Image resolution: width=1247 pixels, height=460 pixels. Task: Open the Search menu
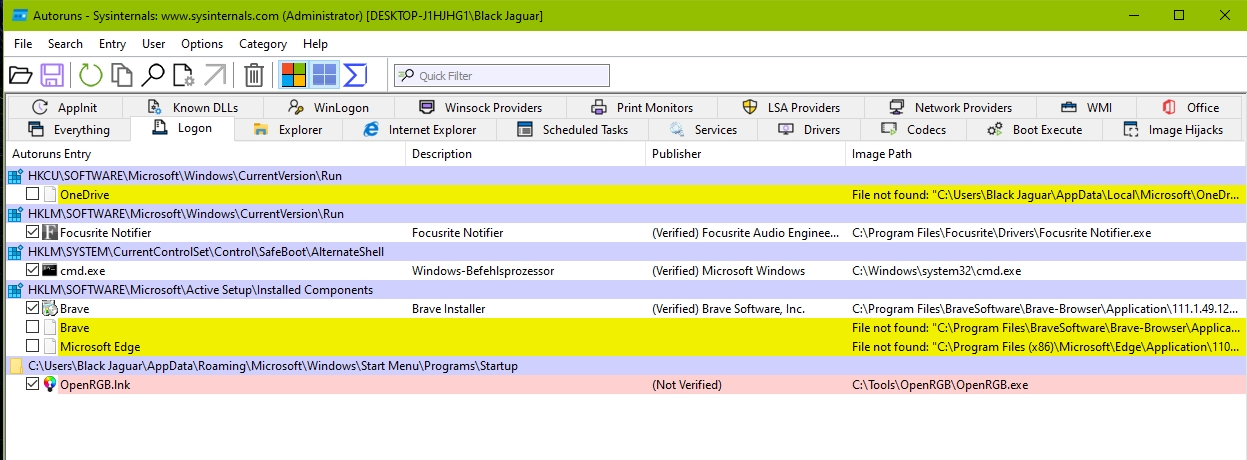coord(65,44)
